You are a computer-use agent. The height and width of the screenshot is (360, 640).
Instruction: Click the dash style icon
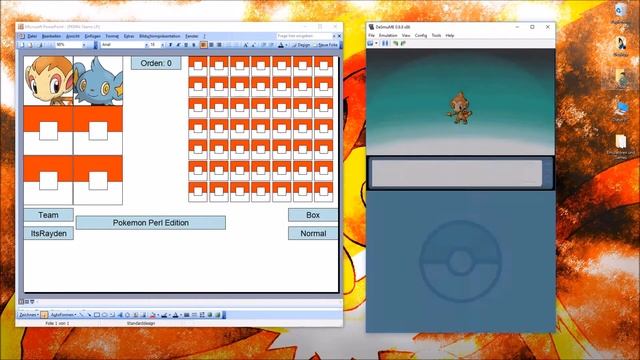(194, 315)
